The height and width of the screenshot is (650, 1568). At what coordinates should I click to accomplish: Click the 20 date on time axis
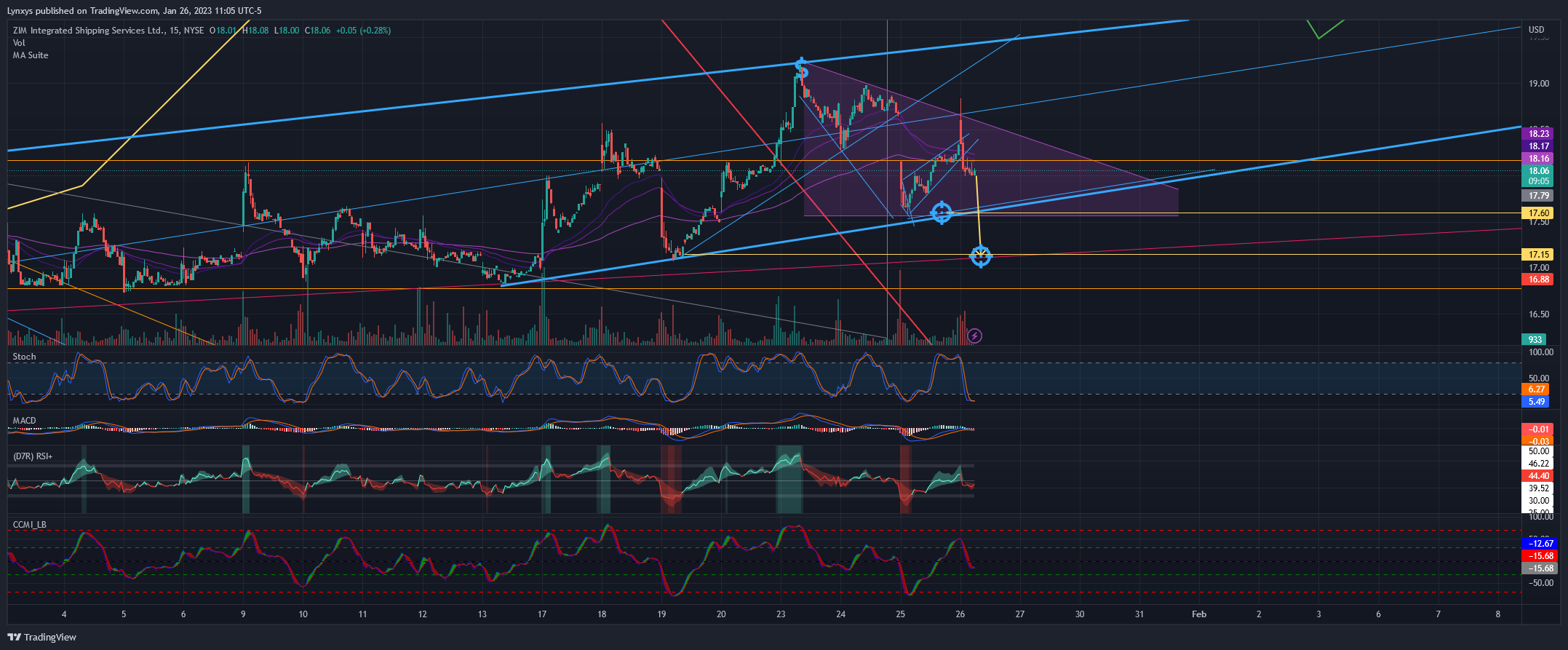coord(721,614)
